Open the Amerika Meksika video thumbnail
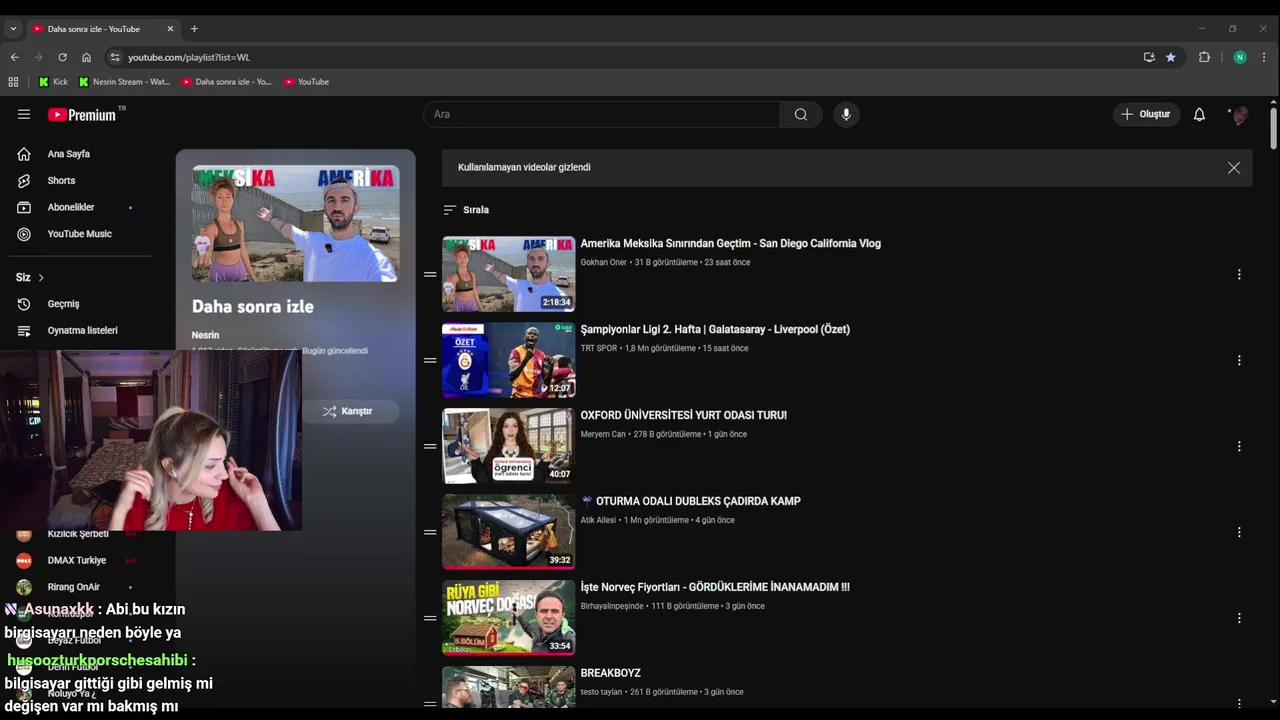 [x=509, y=274]
